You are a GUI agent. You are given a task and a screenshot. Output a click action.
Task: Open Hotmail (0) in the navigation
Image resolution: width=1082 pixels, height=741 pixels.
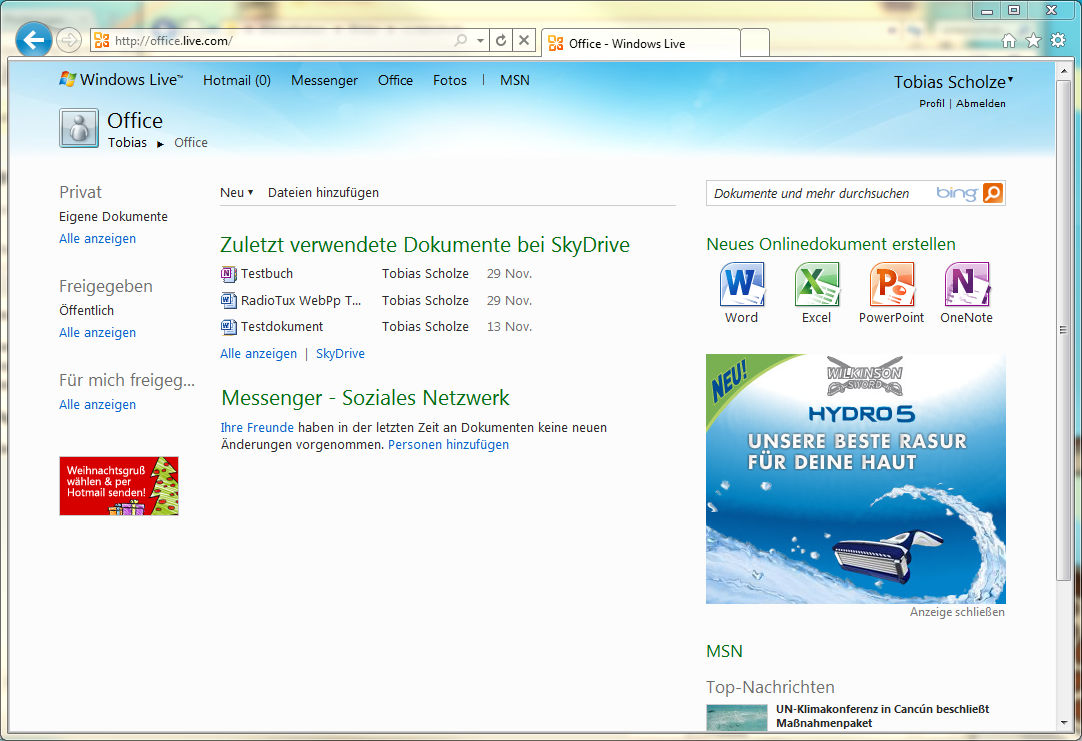coord(237,80)
